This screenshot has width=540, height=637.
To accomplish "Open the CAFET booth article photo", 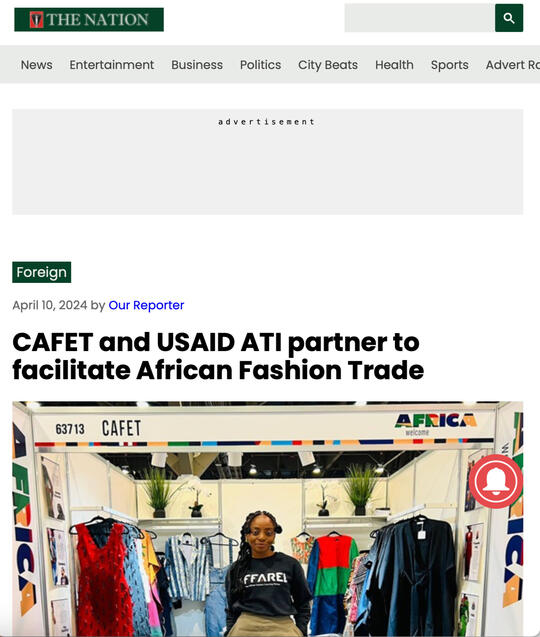I will tap(267, 519).
